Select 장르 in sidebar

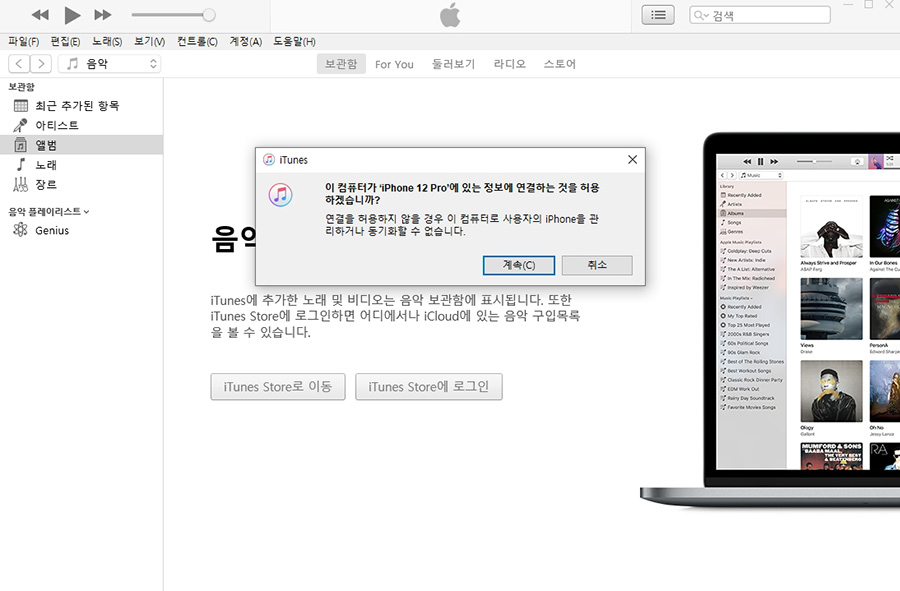[x=82, y=184]
